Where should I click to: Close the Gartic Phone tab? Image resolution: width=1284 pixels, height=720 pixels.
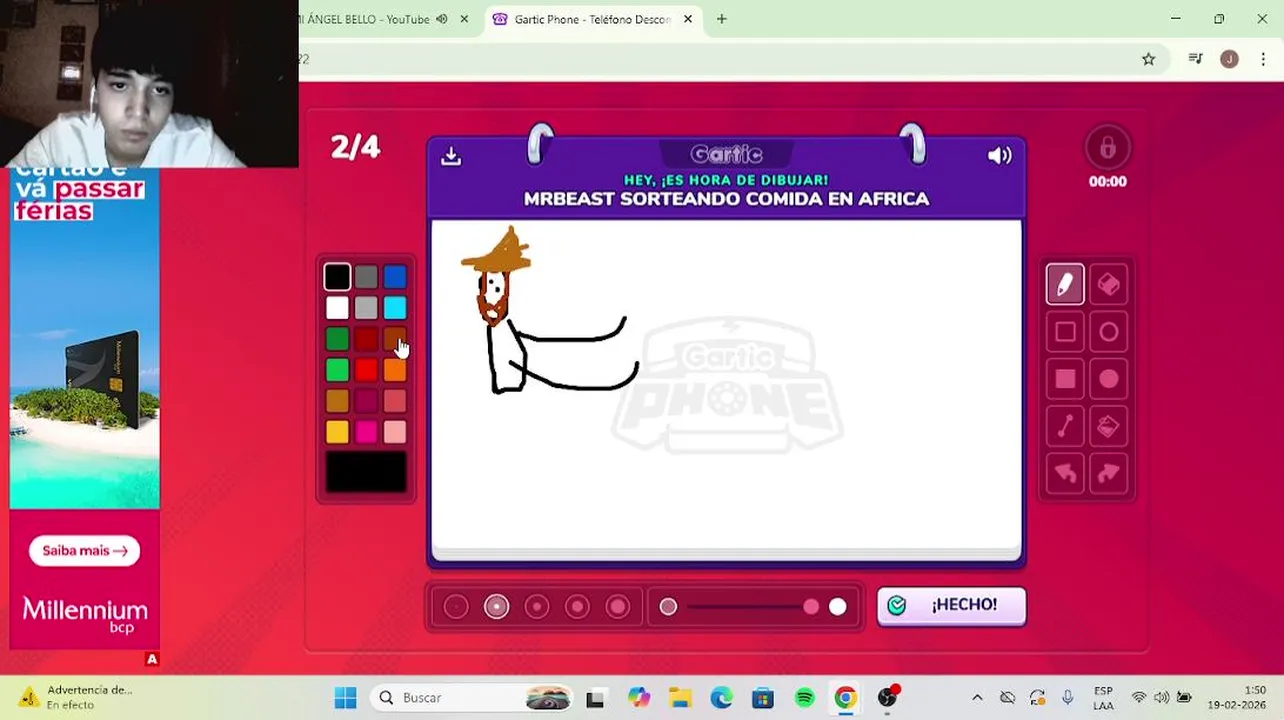click(x=688, y=19)
